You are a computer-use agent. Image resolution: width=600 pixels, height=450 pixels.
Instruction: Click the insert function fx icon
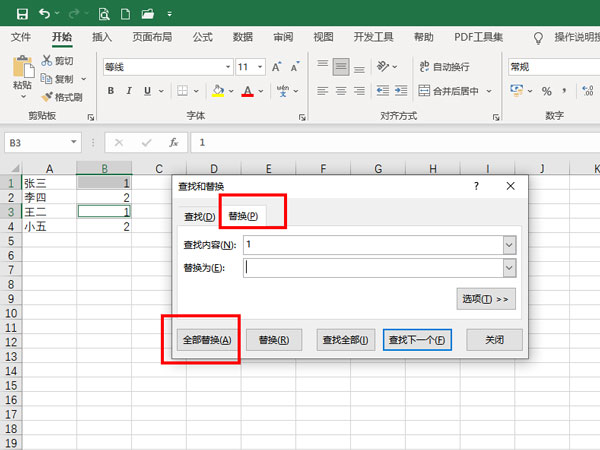point(173,143)
